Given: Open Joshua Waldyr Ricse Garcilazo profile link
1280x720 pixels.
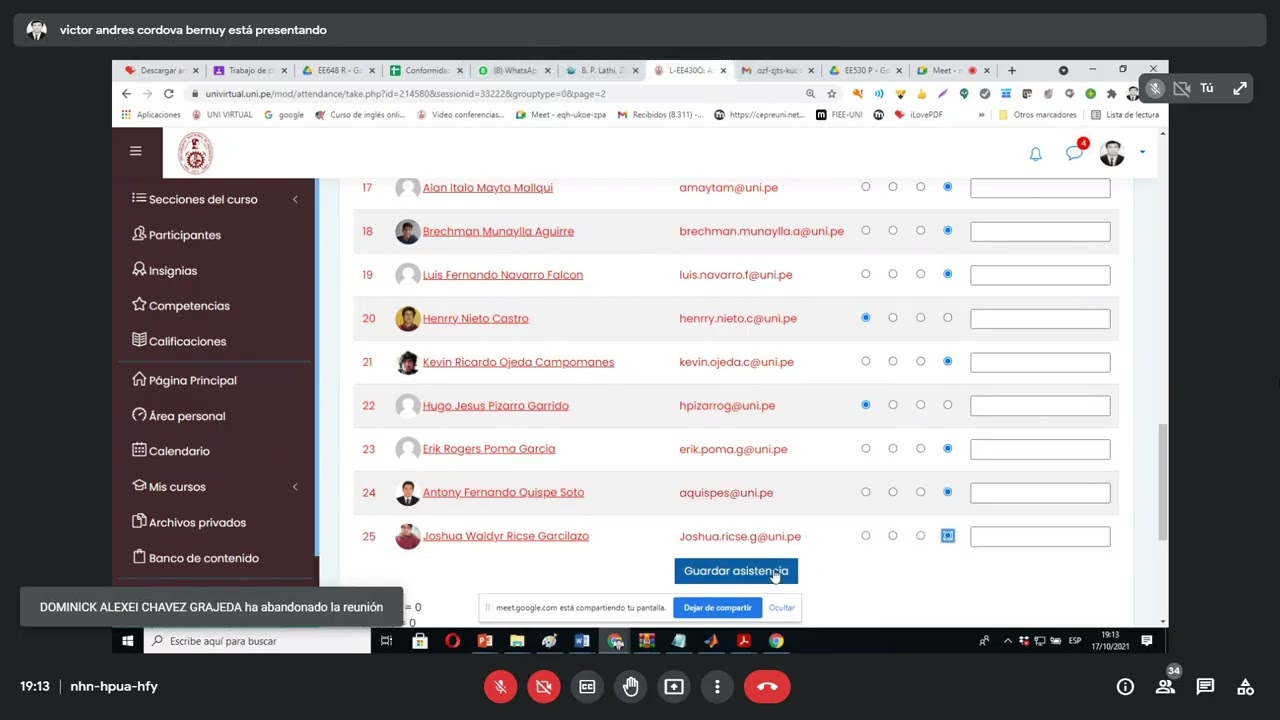Looking at the screenshot, I should 505,536.
